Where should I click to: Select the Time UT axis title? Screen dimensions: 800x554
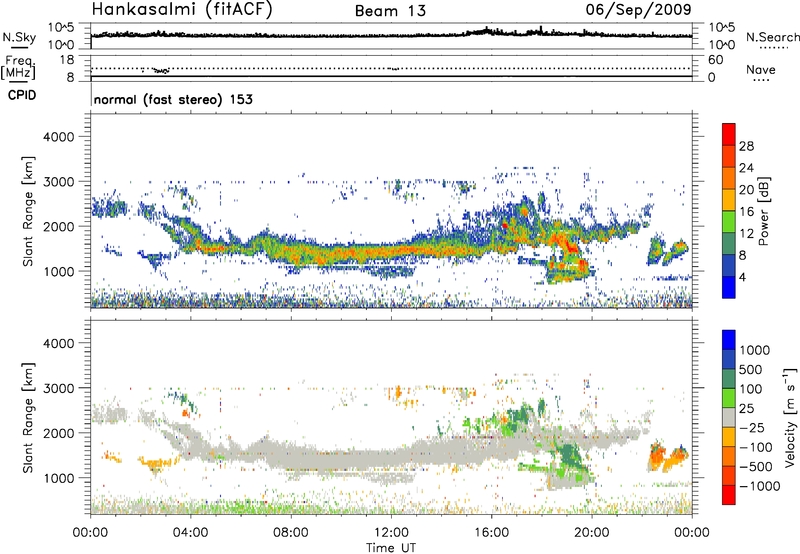pos(391,547)
